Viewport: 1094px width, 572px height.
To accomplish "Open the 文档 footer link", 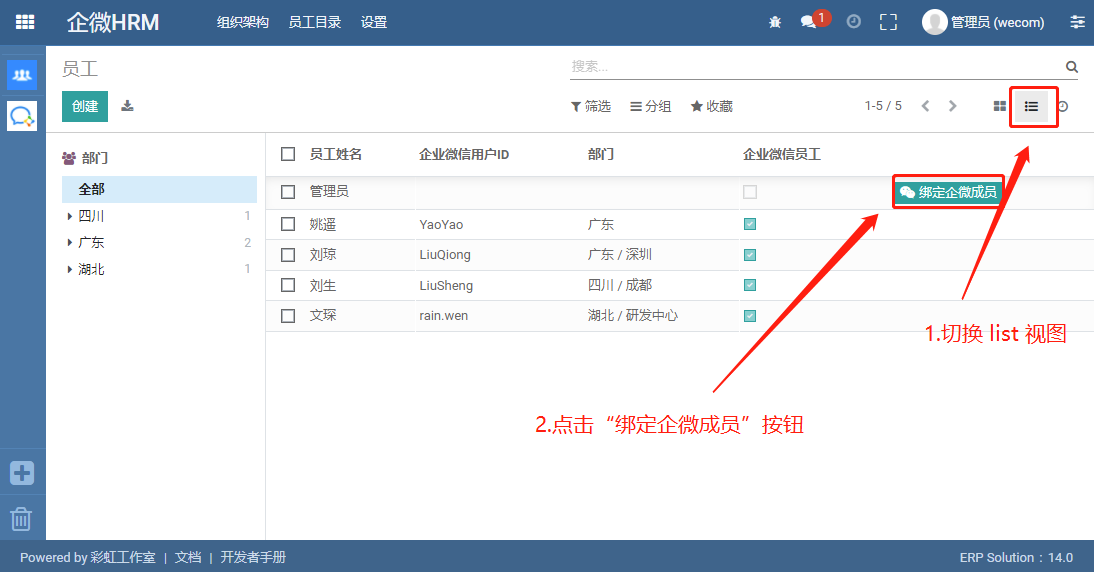I will coord(188,557).
